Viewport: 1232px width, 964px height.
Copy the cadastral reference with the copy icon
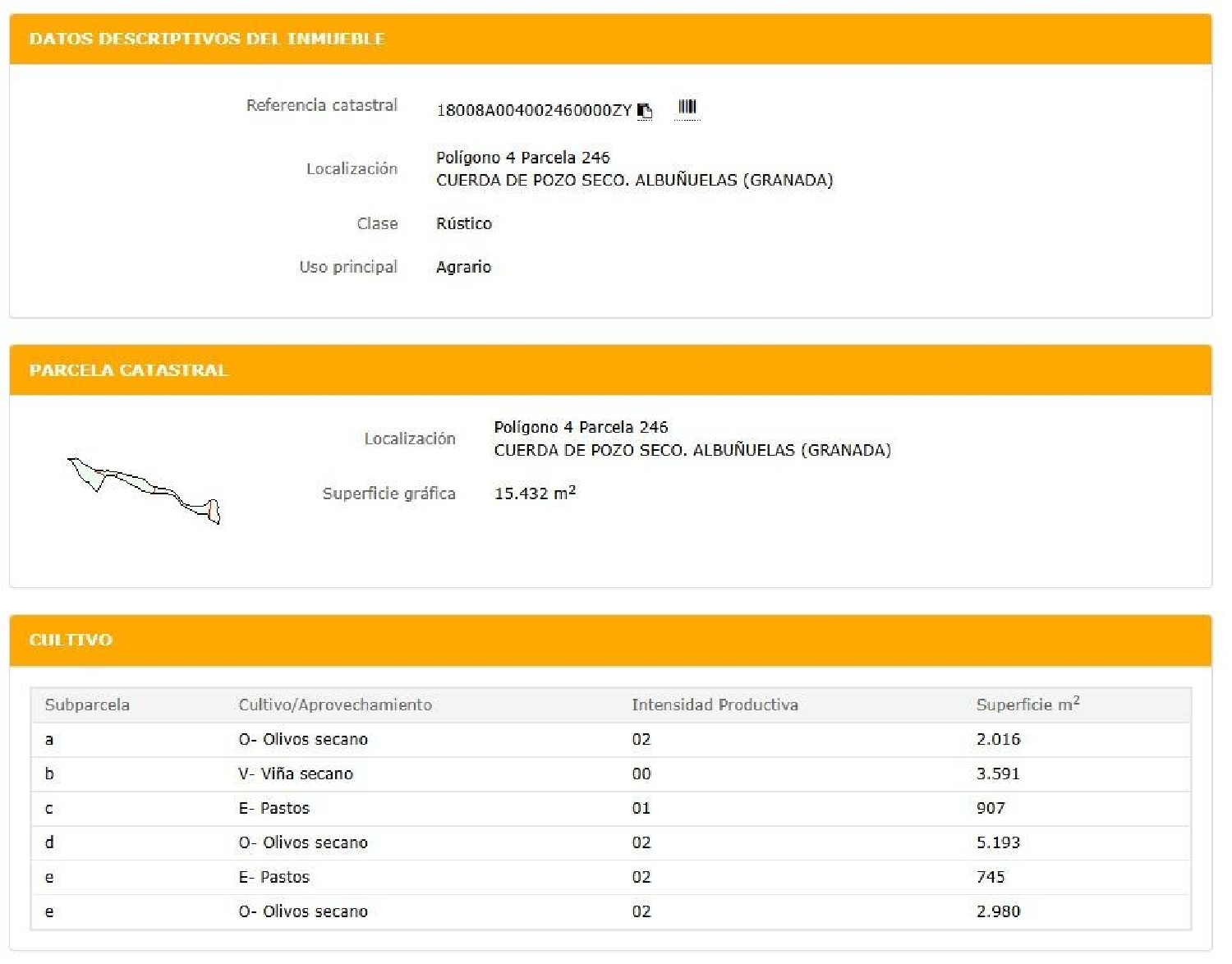(645, 111)
